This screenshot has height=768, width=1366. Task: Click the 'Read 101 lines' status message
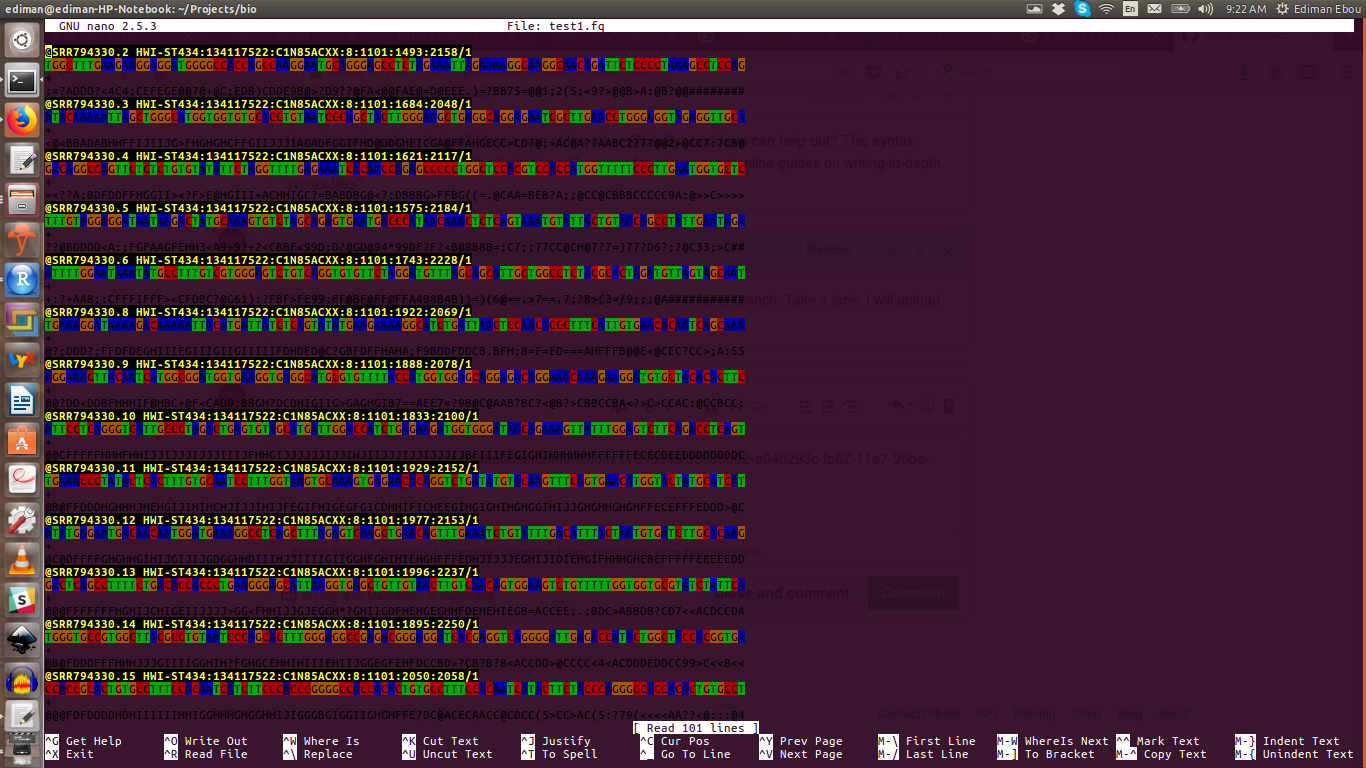[695, 728]
